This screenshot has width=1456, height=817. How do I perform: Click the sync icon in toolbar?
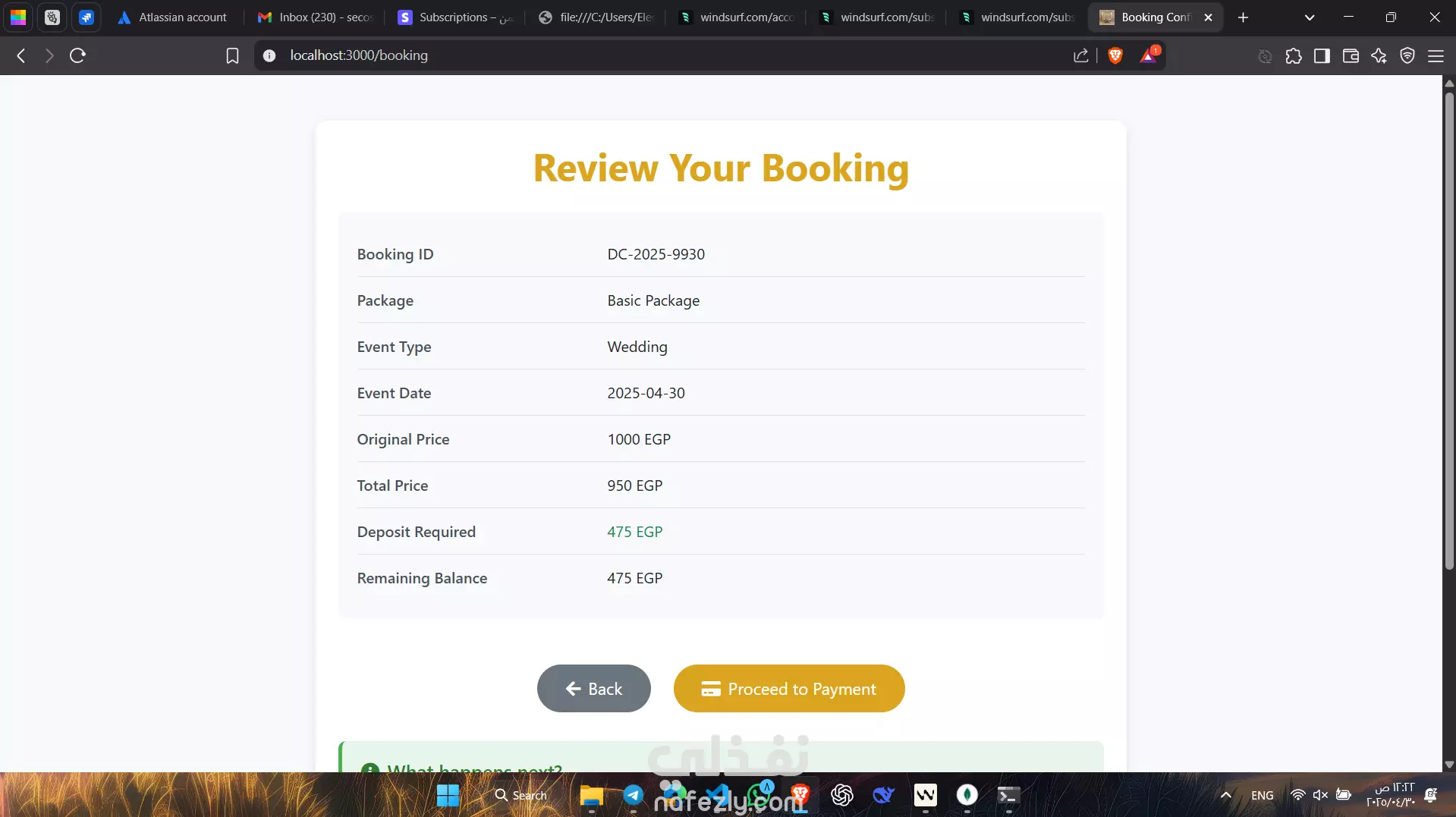[1265, 55]
